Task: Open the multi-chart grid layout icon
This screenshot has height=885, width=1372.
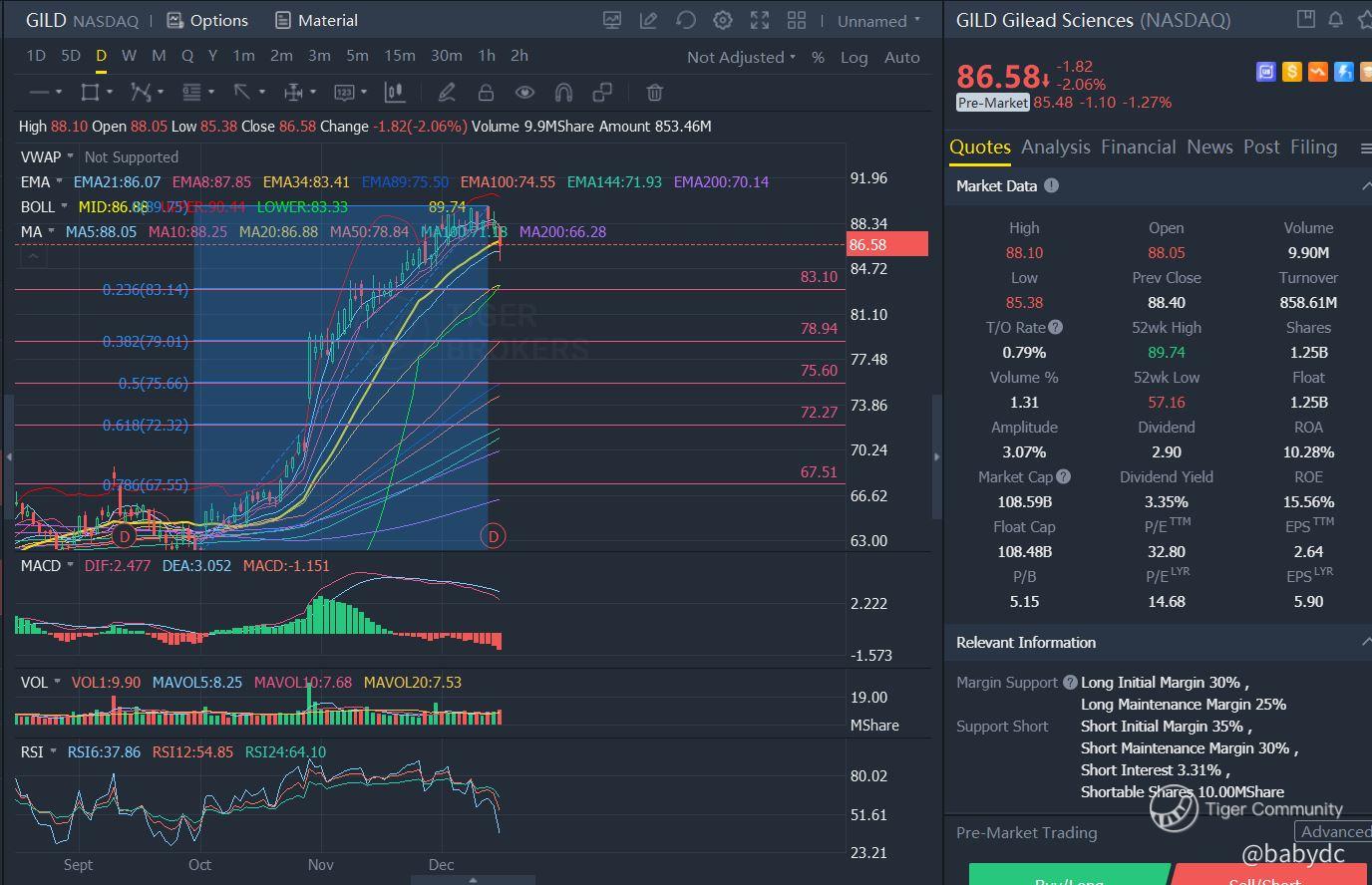Action: [797, 20]
